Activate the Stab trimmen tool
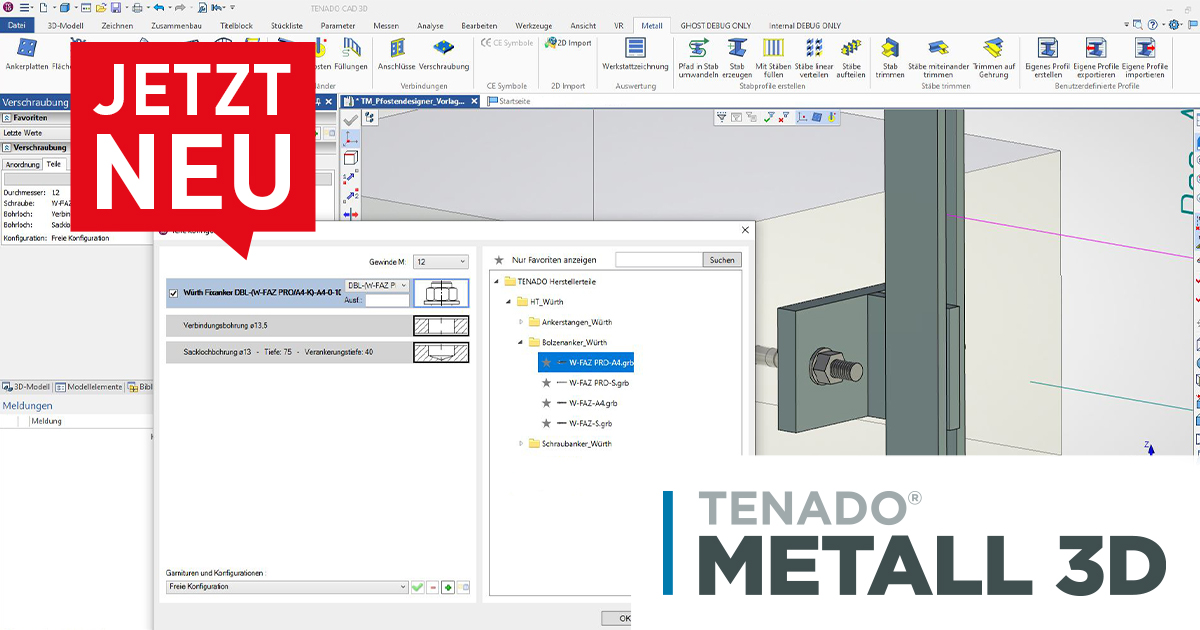 (889, 58)
